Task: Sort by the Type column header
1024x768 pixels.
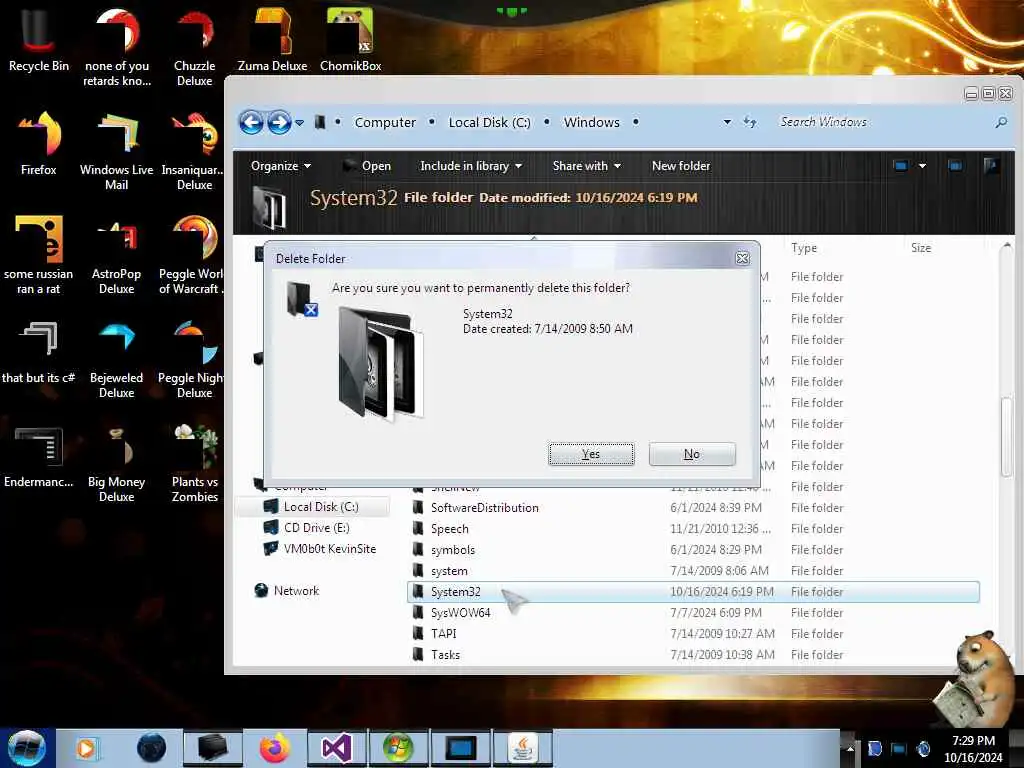Action: 803,248
